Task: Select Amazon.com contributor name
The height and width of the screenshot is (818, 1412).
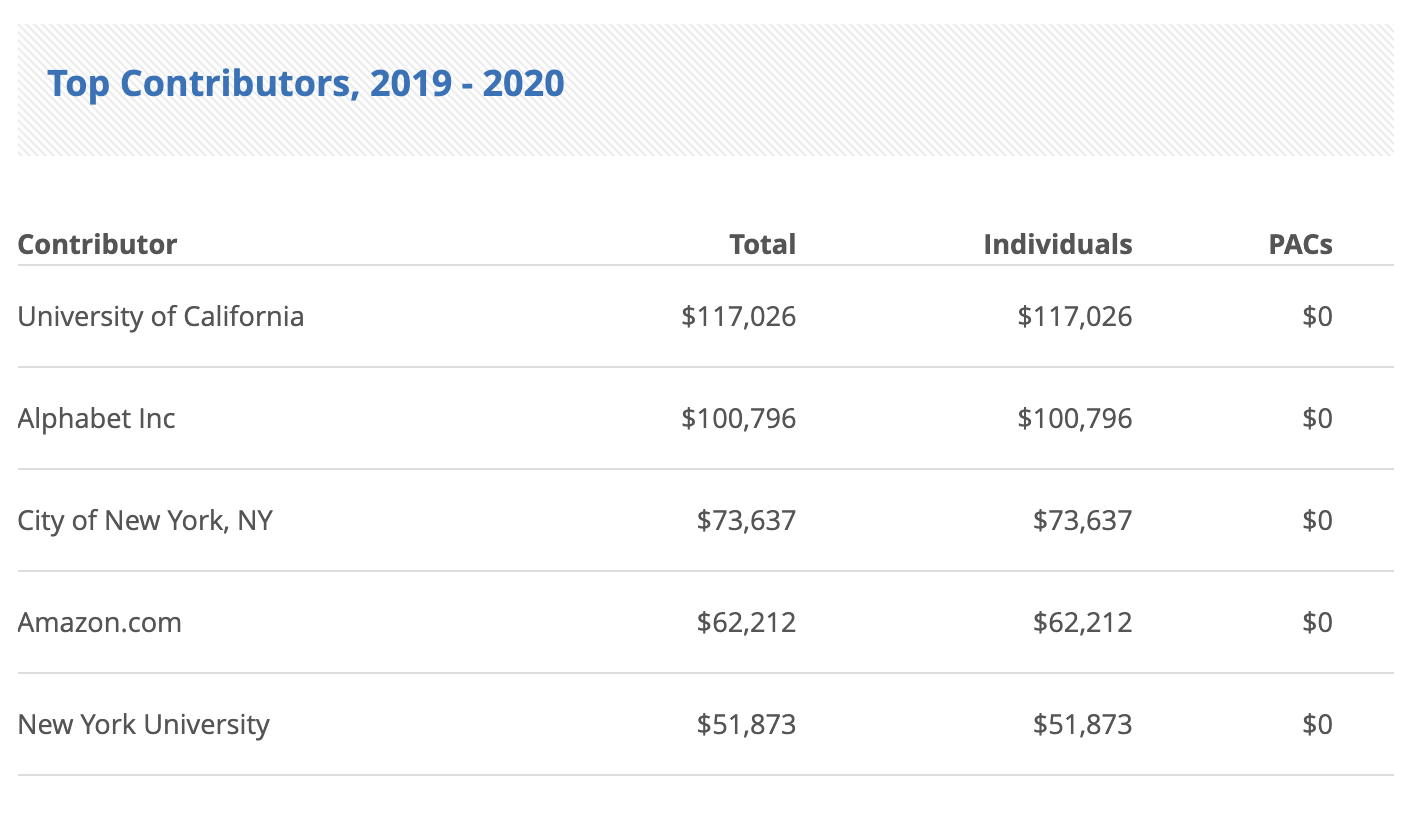Action: (x=100, y=622)
